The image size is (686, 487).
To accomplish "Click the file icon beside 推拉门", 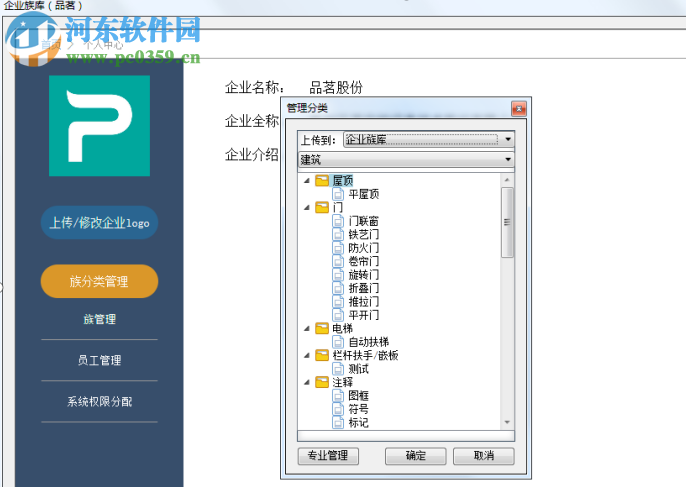I will tap(338, 301).
